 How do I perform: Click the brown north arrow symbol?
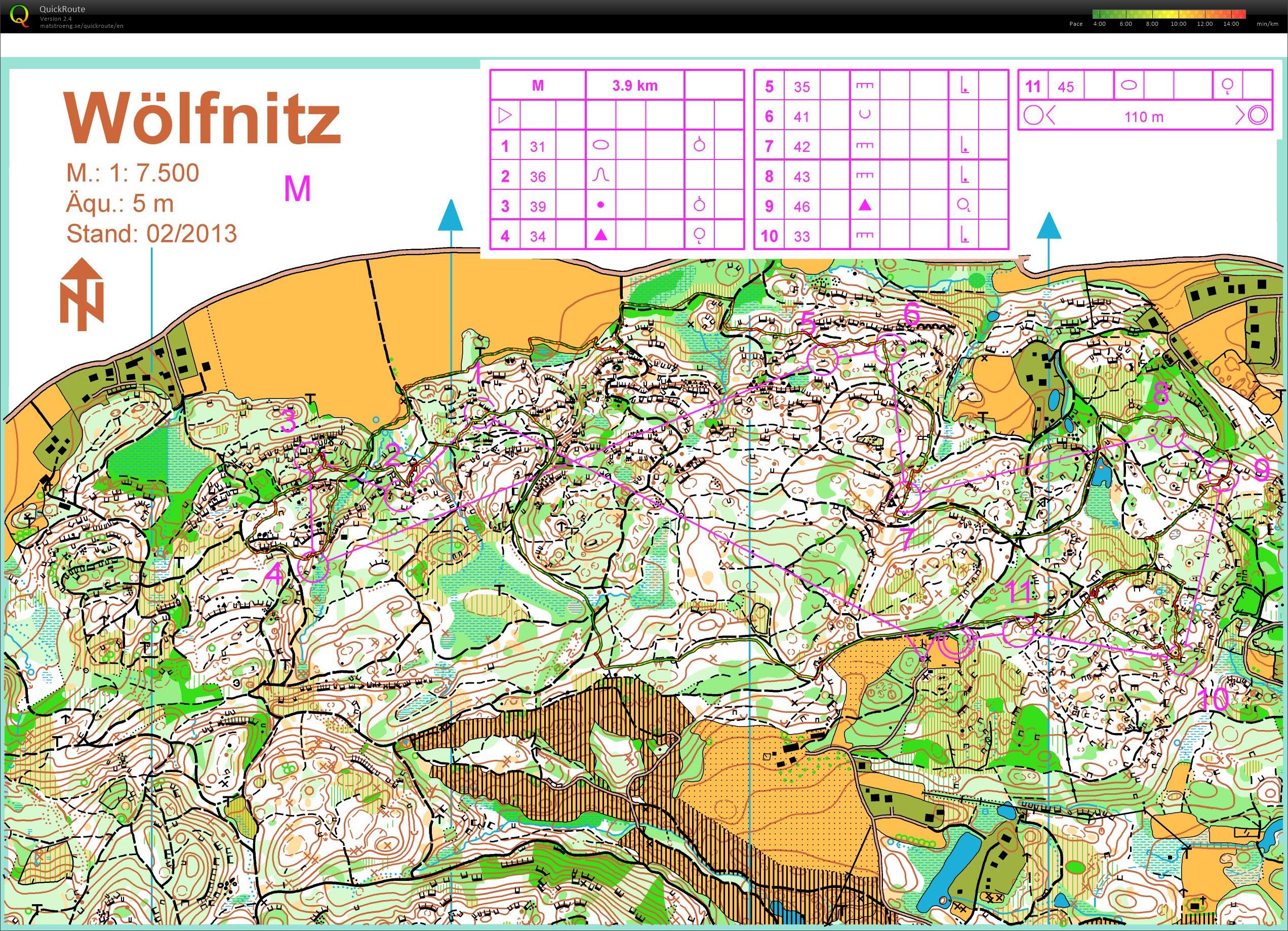point(82,294)
